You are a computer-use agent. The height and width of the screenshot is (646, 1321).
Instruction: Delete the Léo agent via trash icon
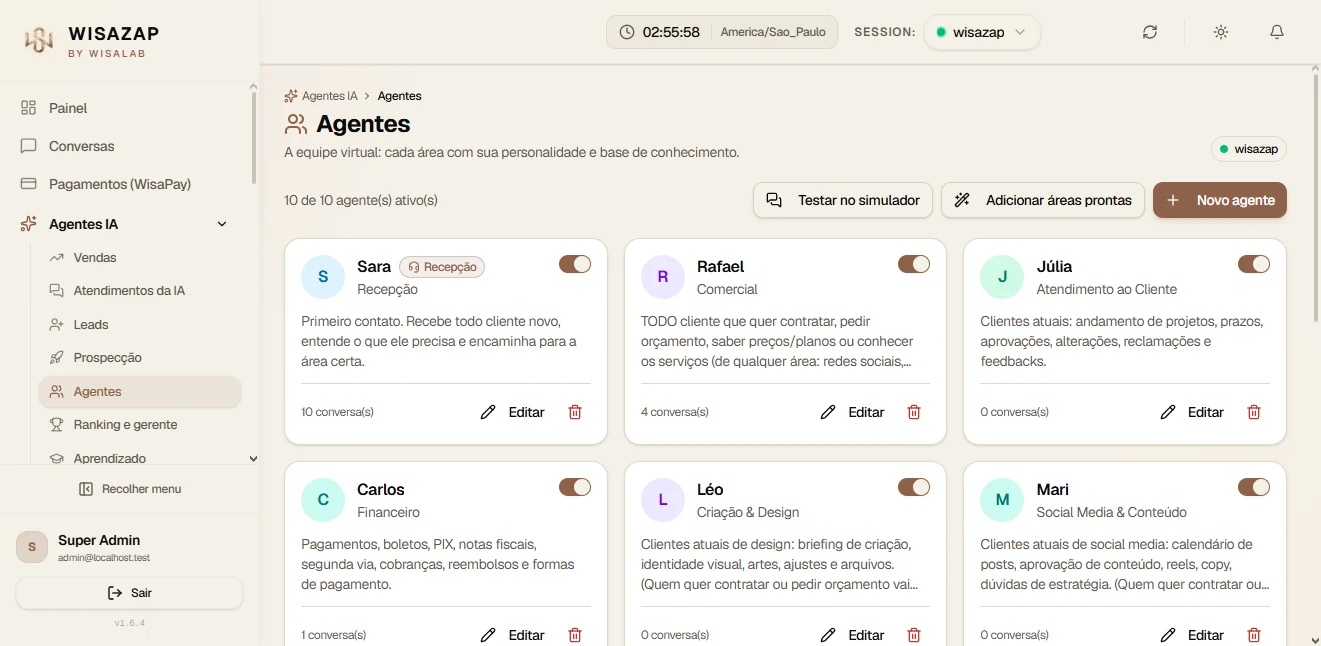(x=914, y=635)
